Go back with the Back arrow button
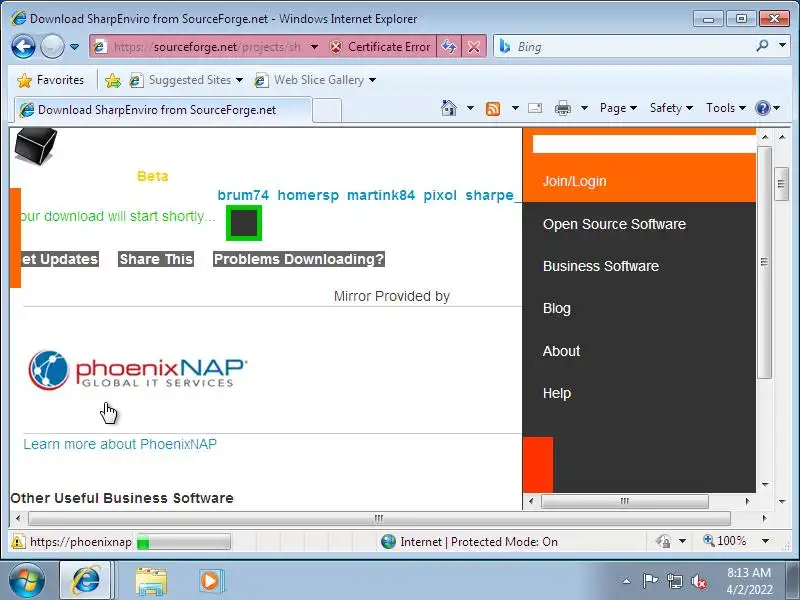 23,47
